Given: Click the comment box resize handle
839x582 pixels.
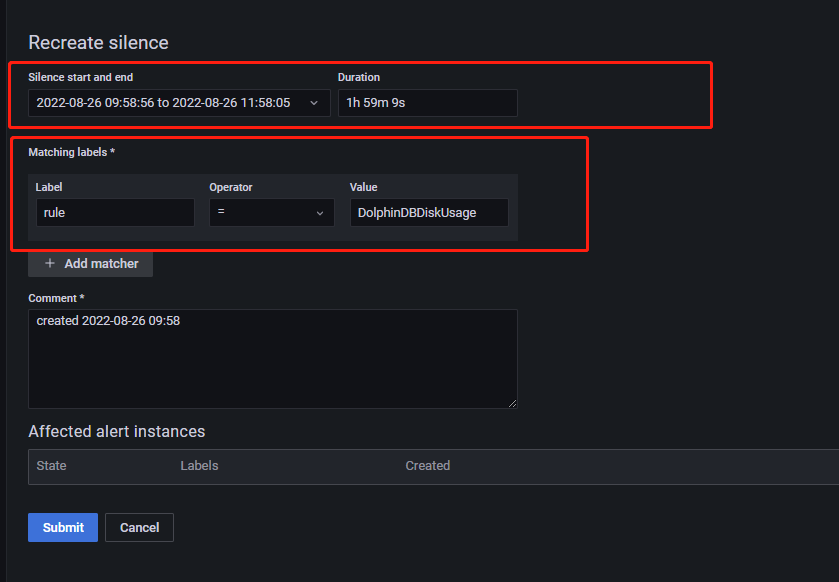Looking at the screenshot, I should [512, 403].
